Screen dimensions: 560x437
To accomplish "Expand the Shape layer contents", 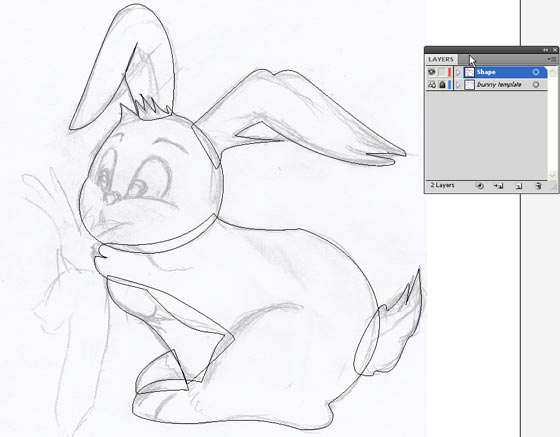I will 459,72.
